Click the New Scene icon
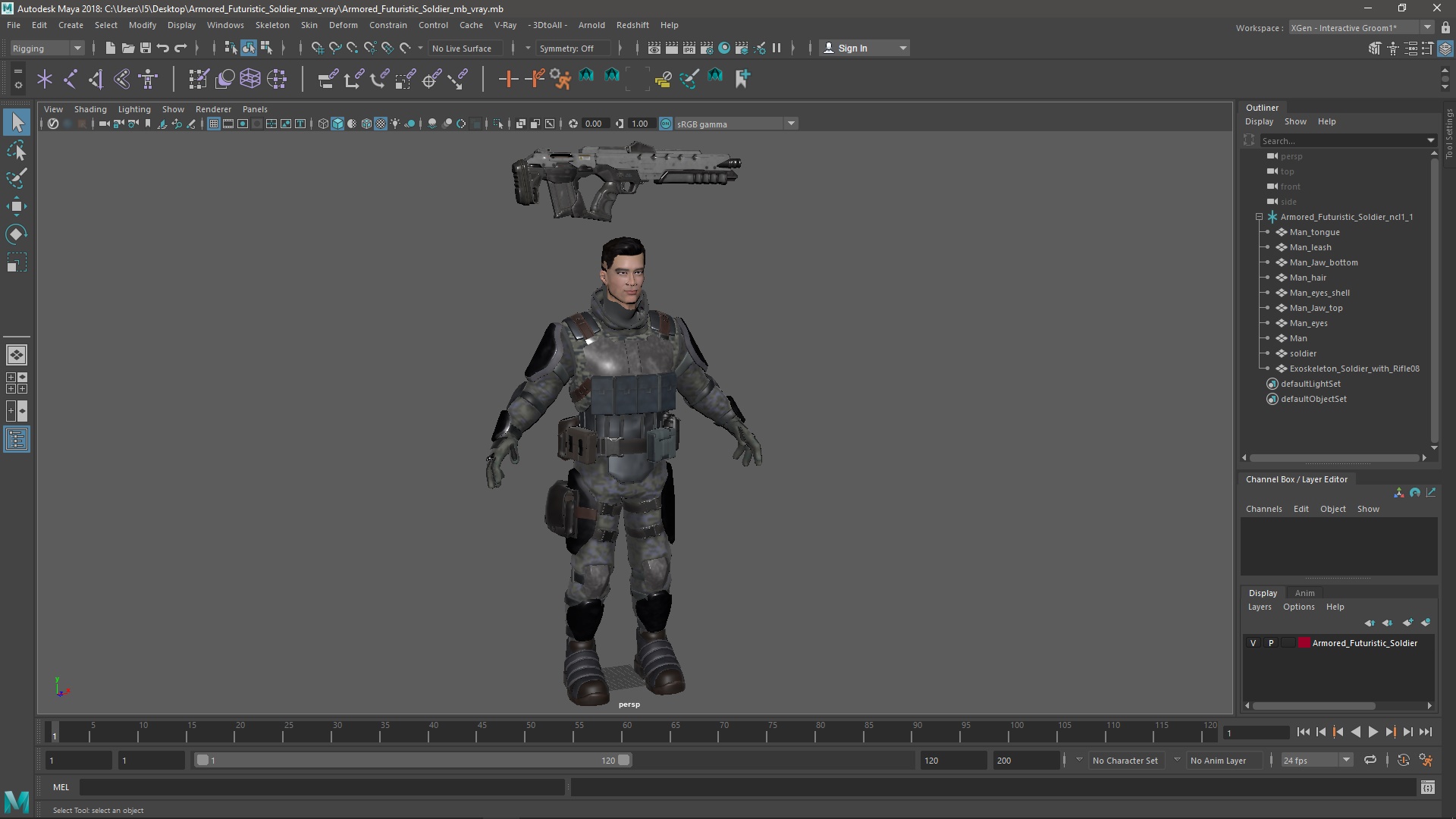1456x819 pixels. (x=111, y=48)
